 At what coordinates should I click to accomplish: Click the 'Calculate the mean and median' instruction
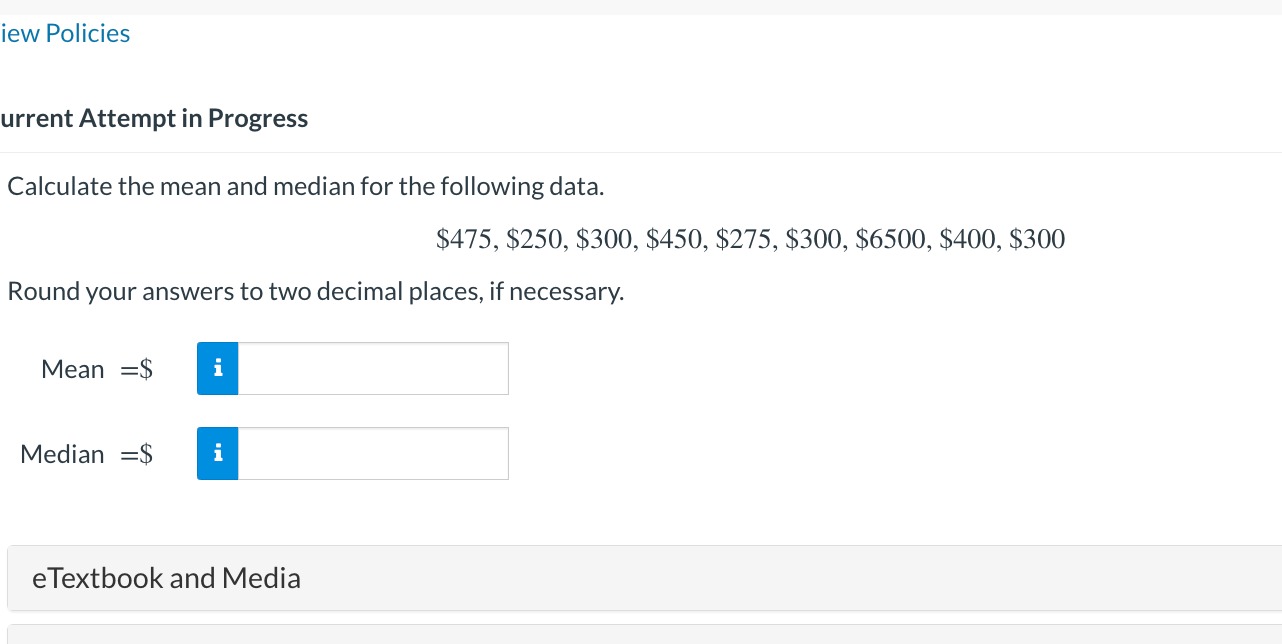[x=306, y=187]
